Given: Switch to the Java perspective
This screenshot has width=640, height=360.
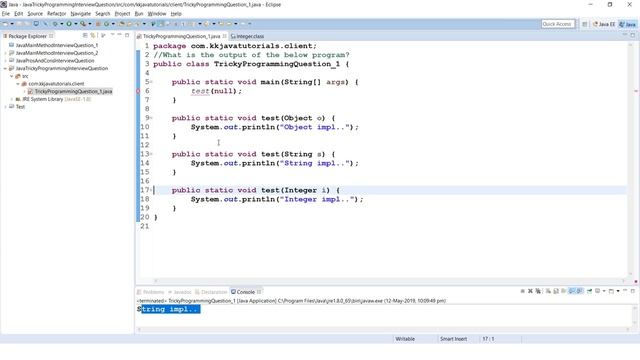Looking at the screenshot, I should click(627, 24).
